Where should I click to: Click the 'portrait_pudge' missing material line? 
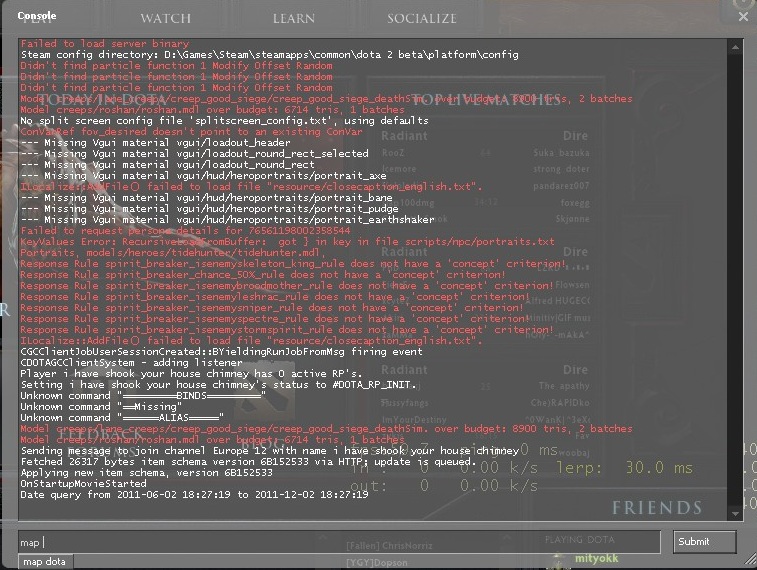click(x=210, y=209)
